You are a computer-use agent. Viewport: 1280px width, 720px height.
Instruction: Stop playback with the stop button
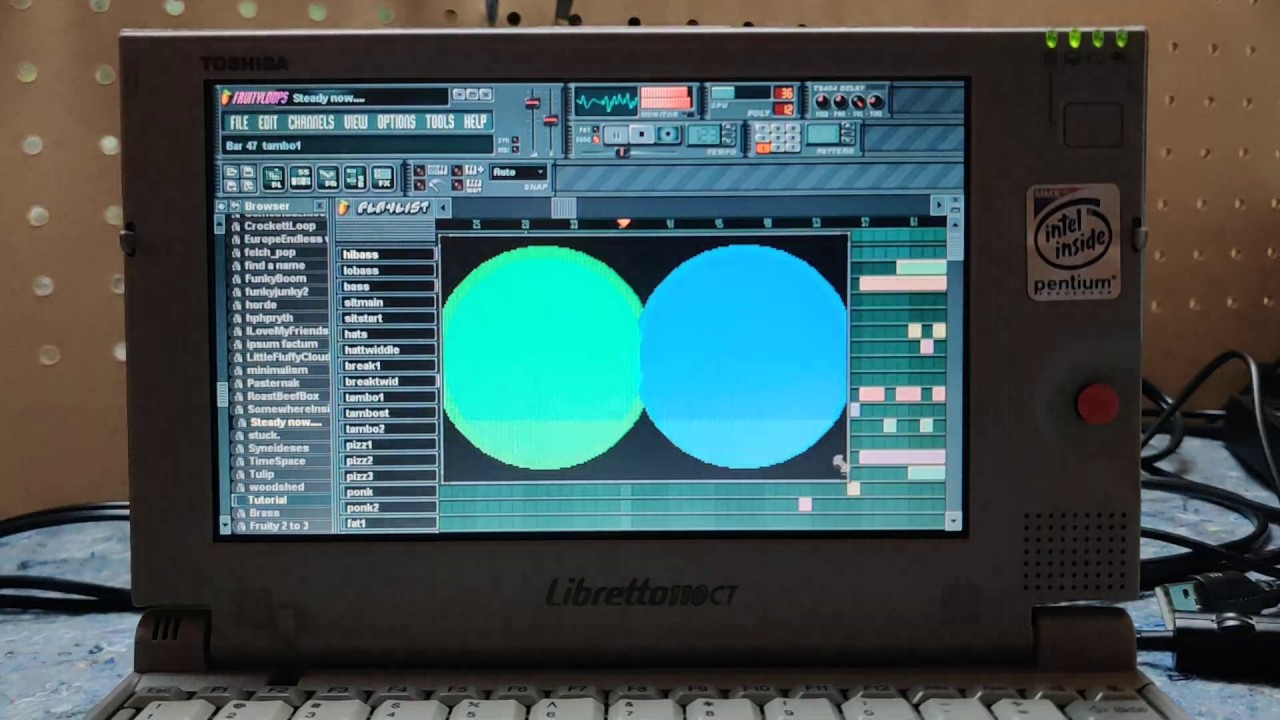[642, 135]
